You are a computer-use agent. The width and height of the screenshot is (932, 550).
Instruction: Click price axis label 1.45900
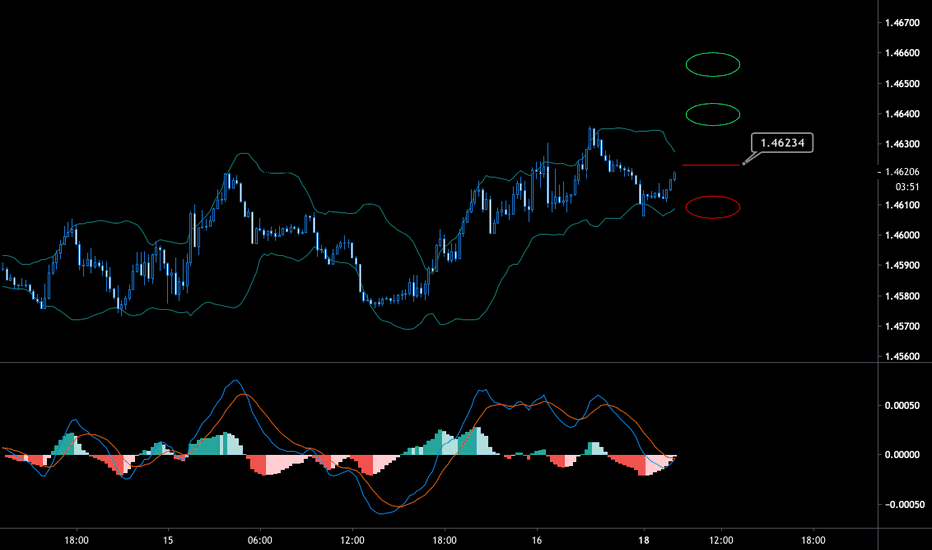(902, 265)
